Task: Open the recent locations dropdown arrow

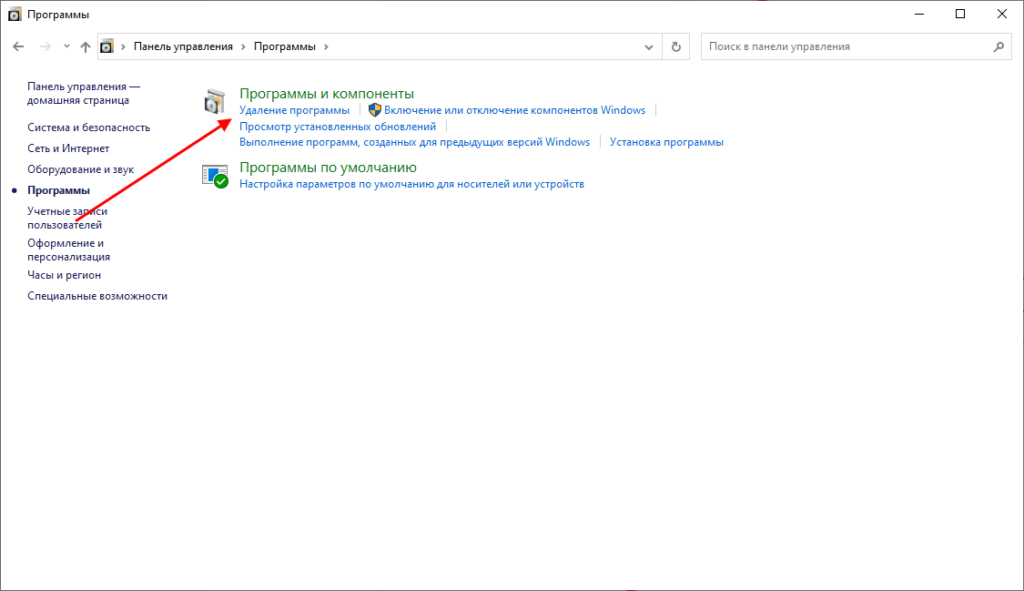Action: click(x=66, y=47)
